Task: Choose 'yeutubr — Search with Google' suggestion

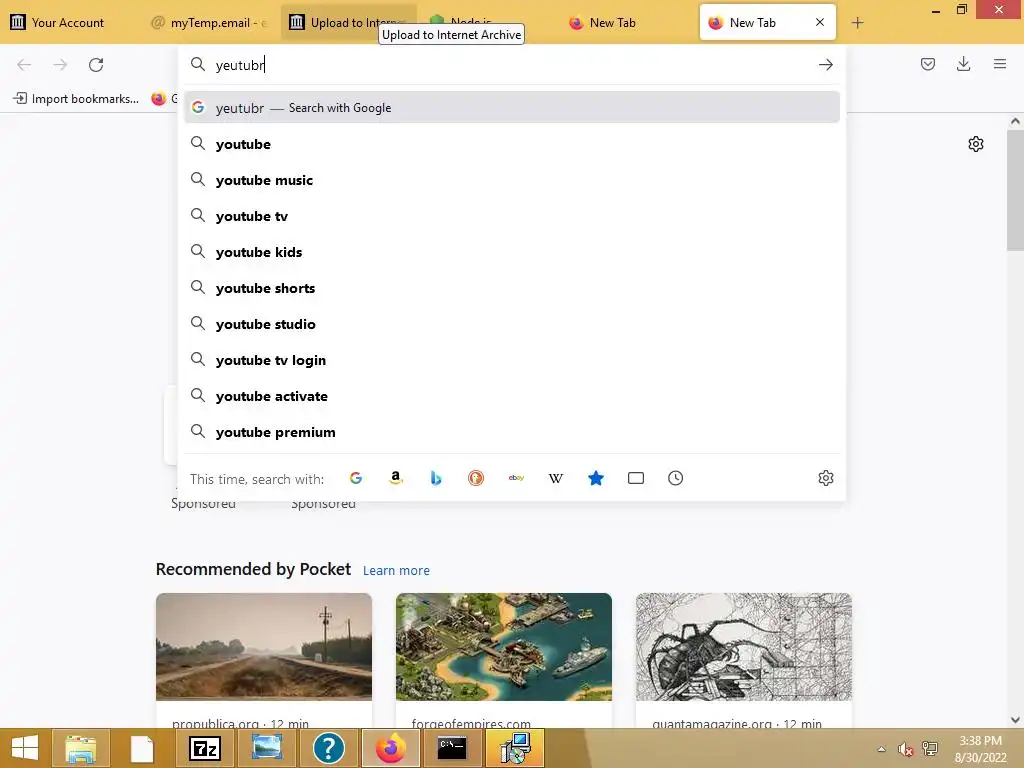Action: point(512,108)
